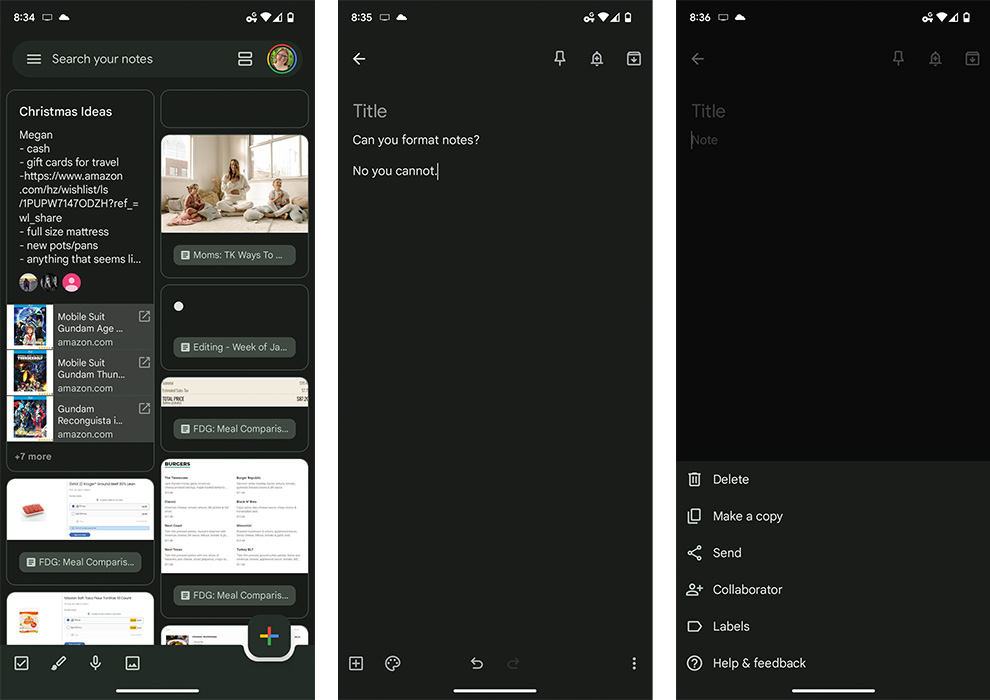The width and height of the screenshot is (990, 700).
Task: Pin the current note
Action: click(x=560, y=58)
